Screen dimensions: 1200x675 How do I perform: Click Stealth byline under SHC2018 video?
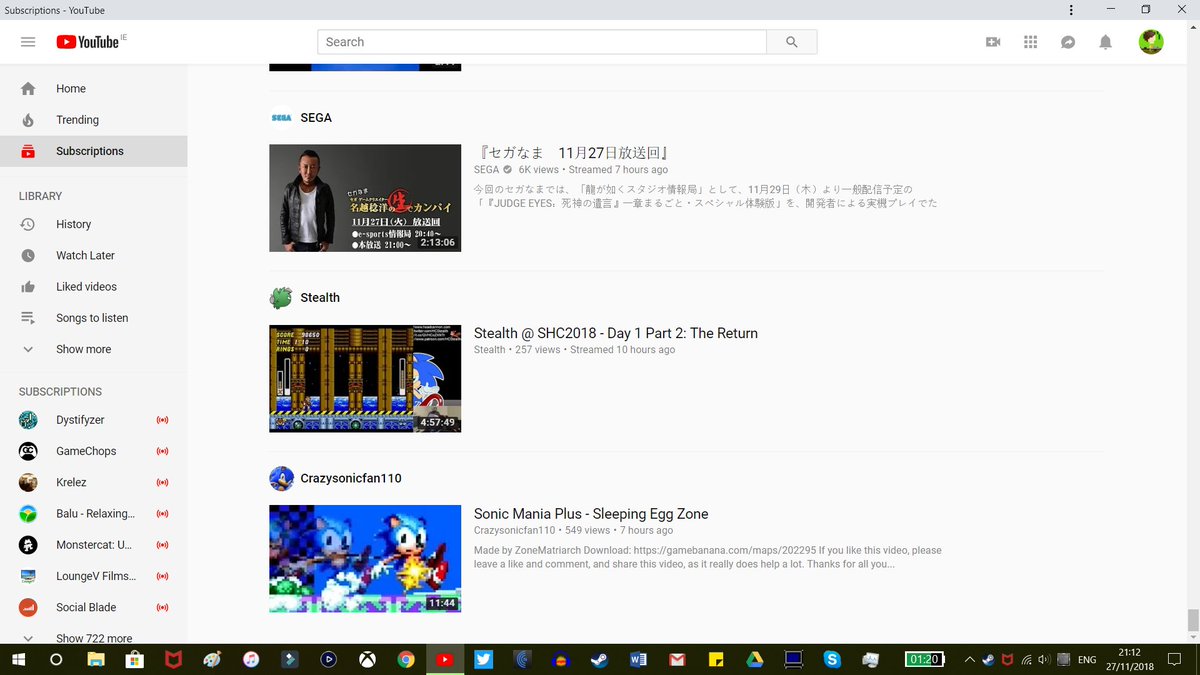489,350
